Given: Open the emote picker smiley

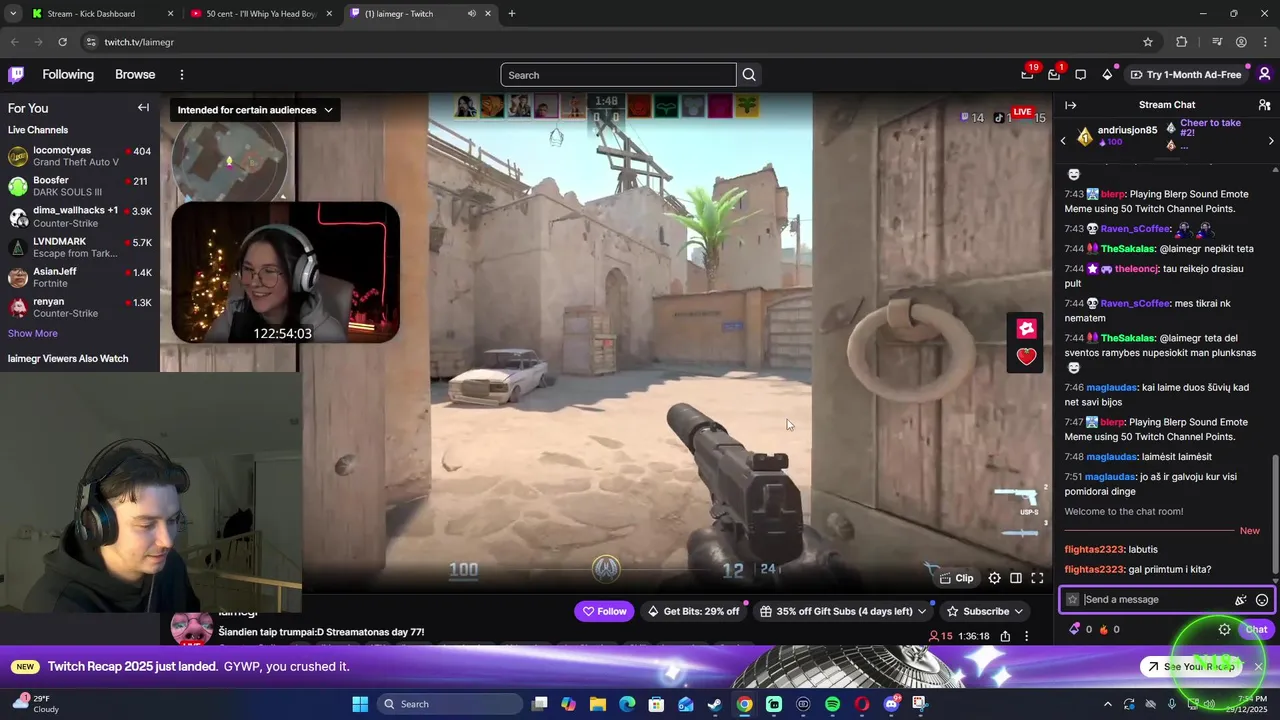Looking at the screenshot, I should pyautogui.click(x=1262, y=600).
